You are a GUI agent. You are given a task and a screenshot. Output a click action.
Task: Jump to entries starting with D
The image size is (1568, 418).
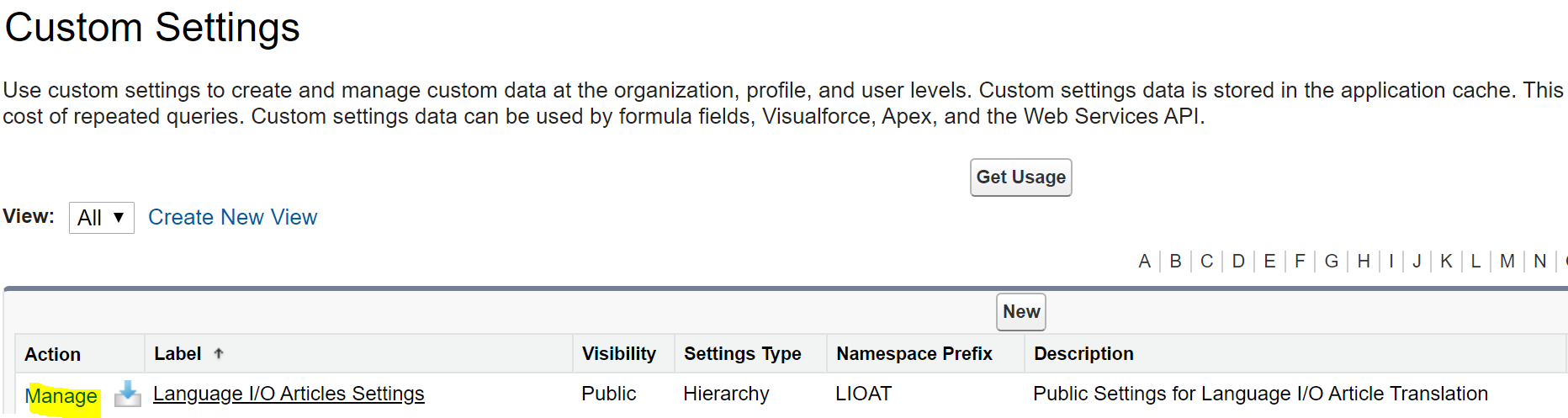1238,262
